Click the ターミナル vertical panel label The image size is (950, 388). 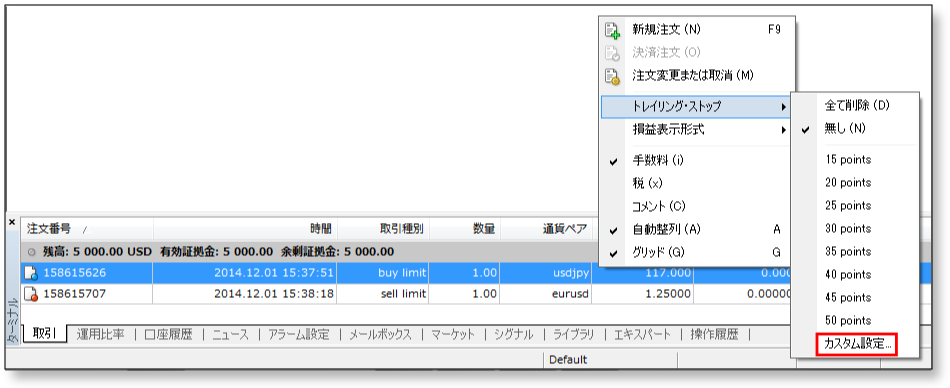pyautogui.click(x=12, y=322)
